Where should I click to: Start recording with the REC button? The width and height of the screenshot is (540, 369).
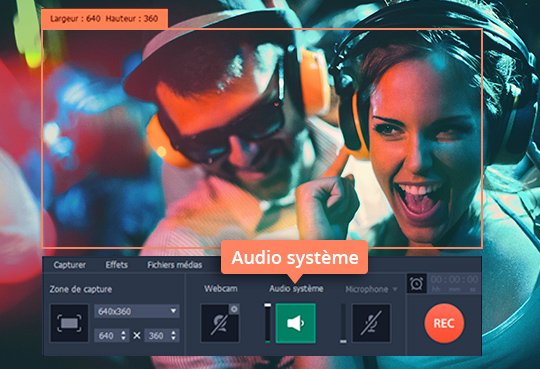[x=444, y=323]
